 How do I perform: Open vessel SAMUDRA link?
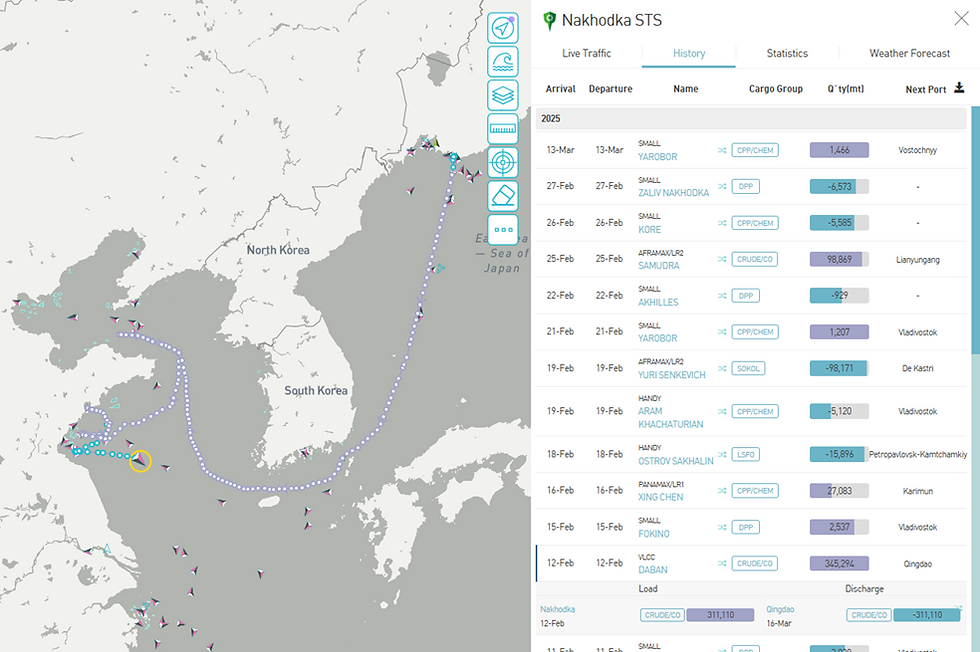(x=658, y=266)
